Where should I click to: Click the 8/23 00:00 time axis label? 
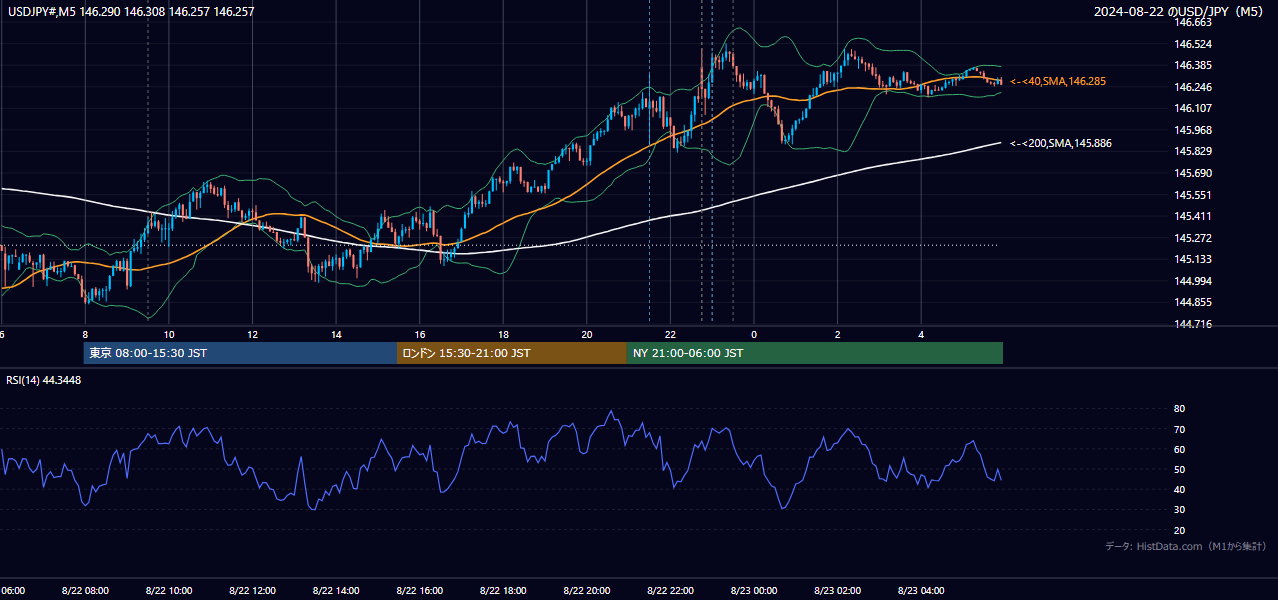click(754, 591)
